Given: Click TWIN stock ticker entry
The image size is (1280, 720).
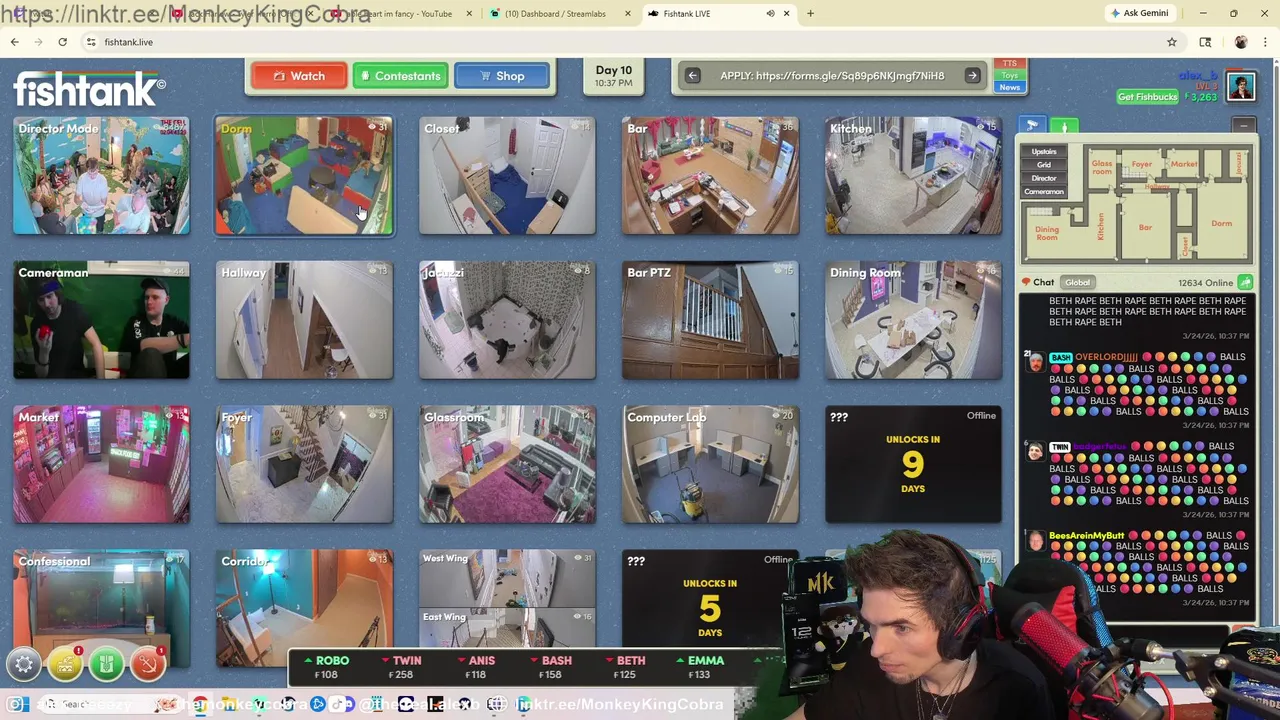Looking at the screenshot, I should point(400,667).
